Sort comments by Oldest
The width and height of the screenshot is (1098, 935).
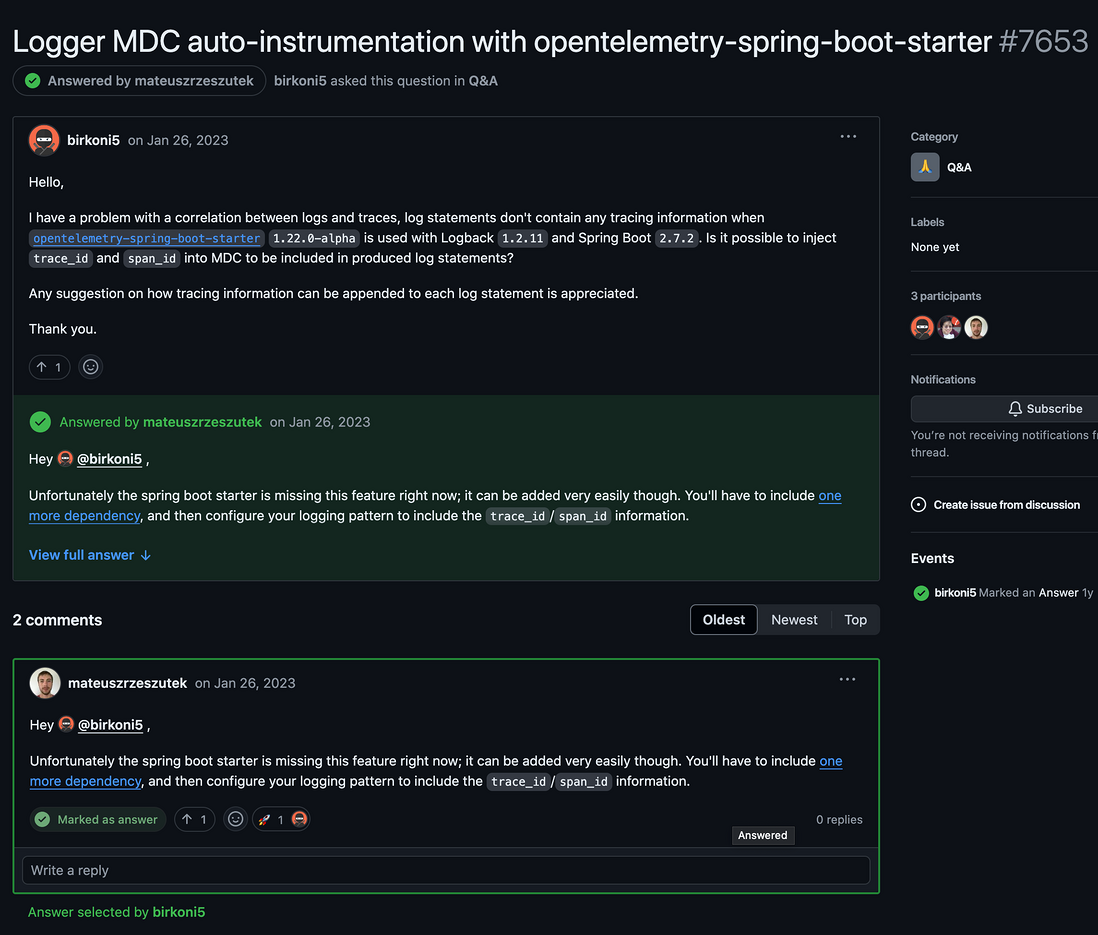coord(724,620)
